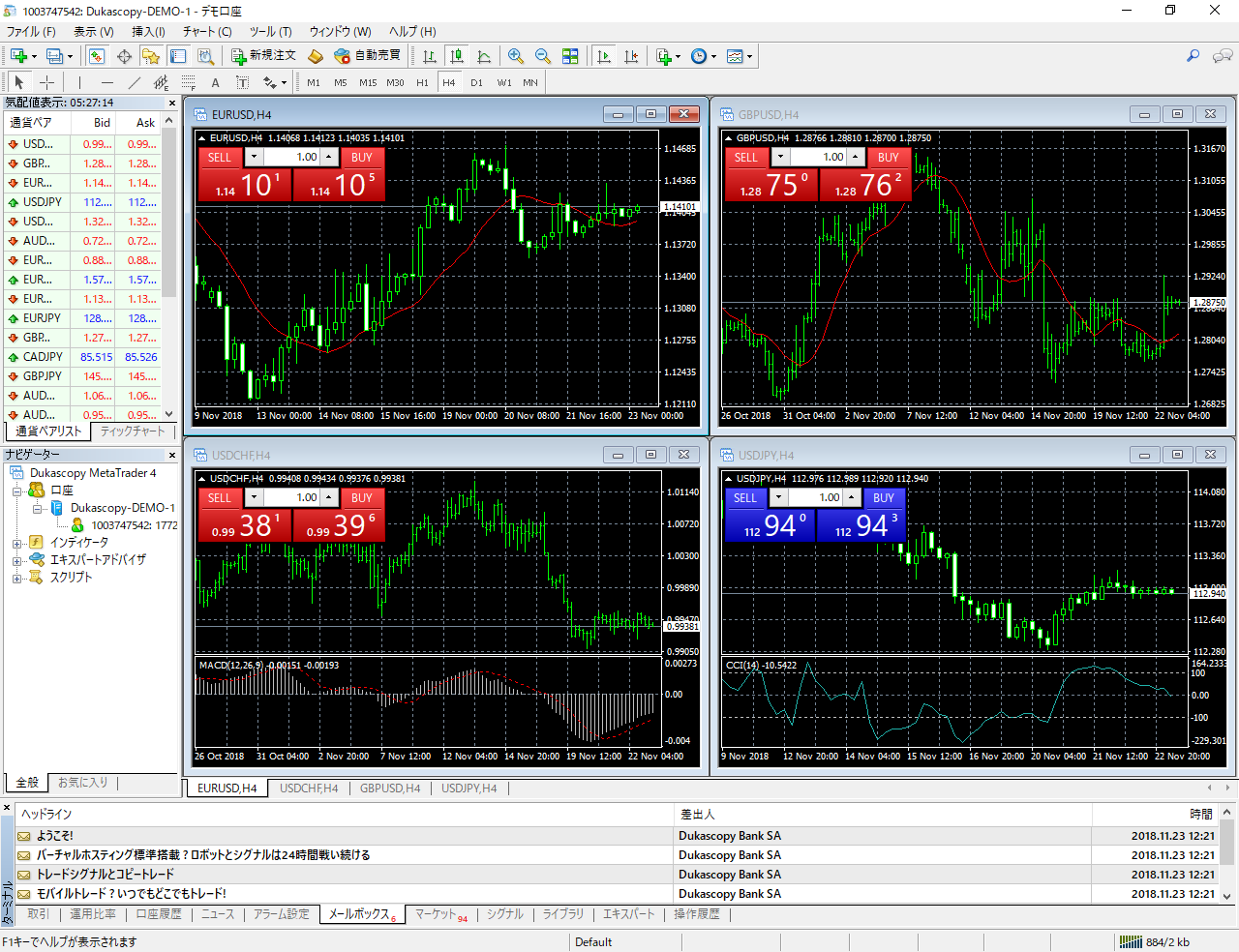This screenshot has height=952, width=1239.
Task: Click the USDJPY volume input field
Action: (x=815, y=497)
